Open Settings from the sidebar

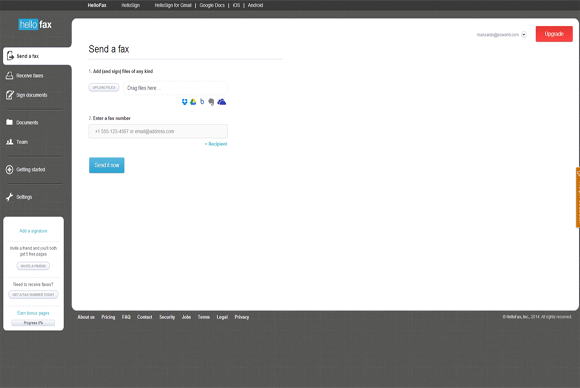click(24, 197)
